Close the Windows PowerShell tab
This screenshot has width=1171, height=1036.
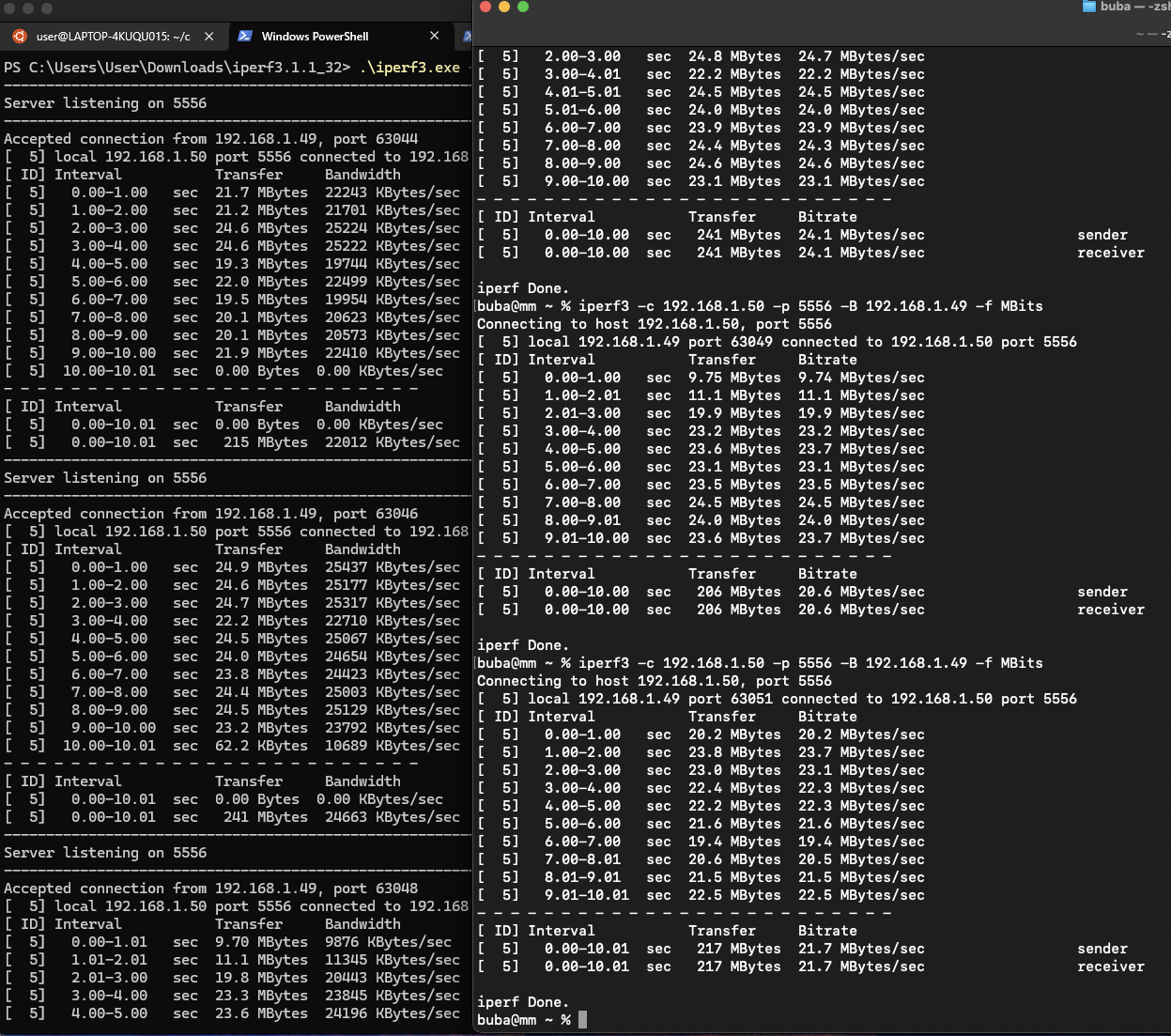click(434, 36)
